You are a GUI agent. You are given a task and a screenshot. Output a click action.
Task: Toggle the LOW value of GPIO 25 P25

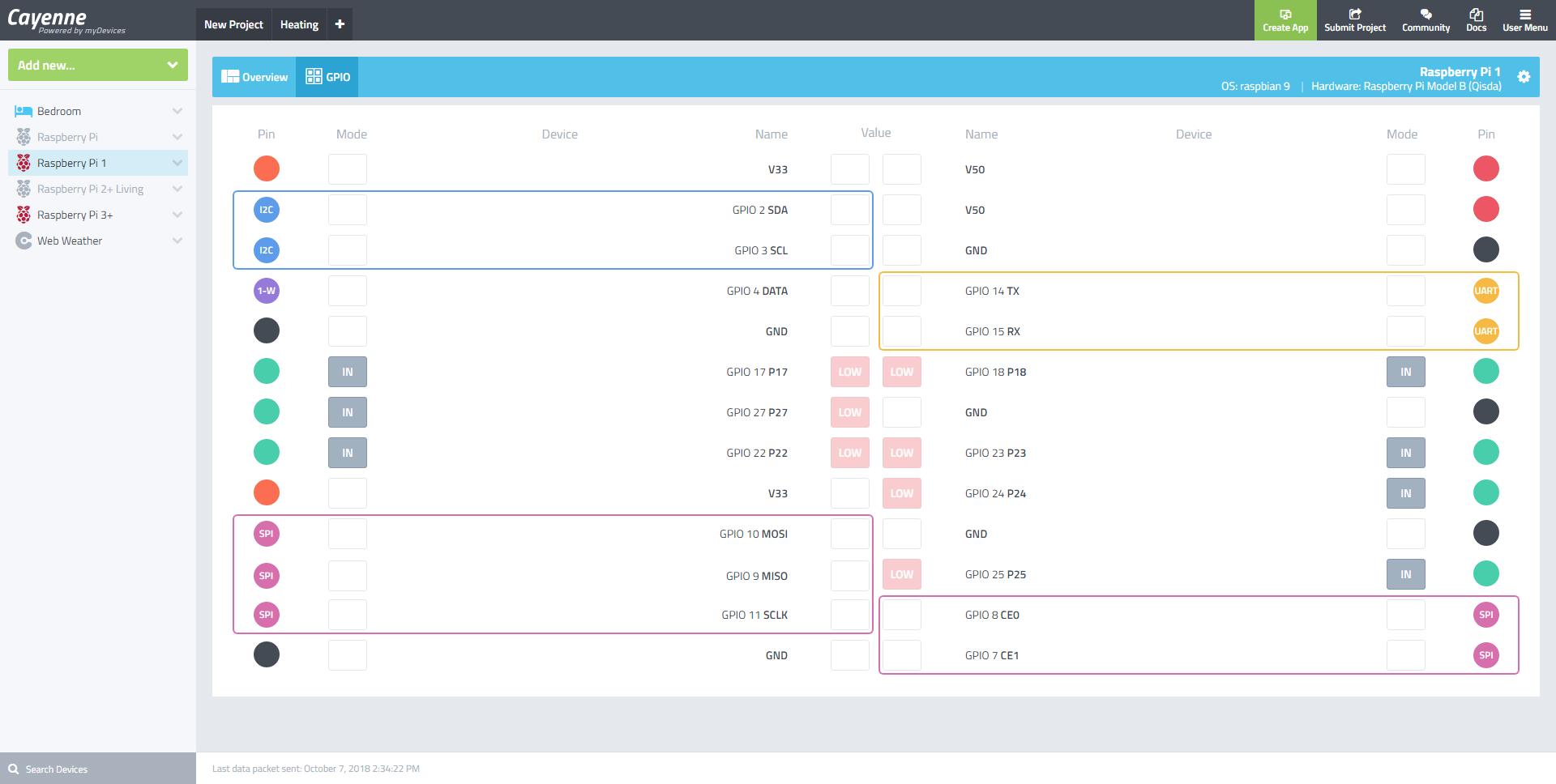pos(902,574)
